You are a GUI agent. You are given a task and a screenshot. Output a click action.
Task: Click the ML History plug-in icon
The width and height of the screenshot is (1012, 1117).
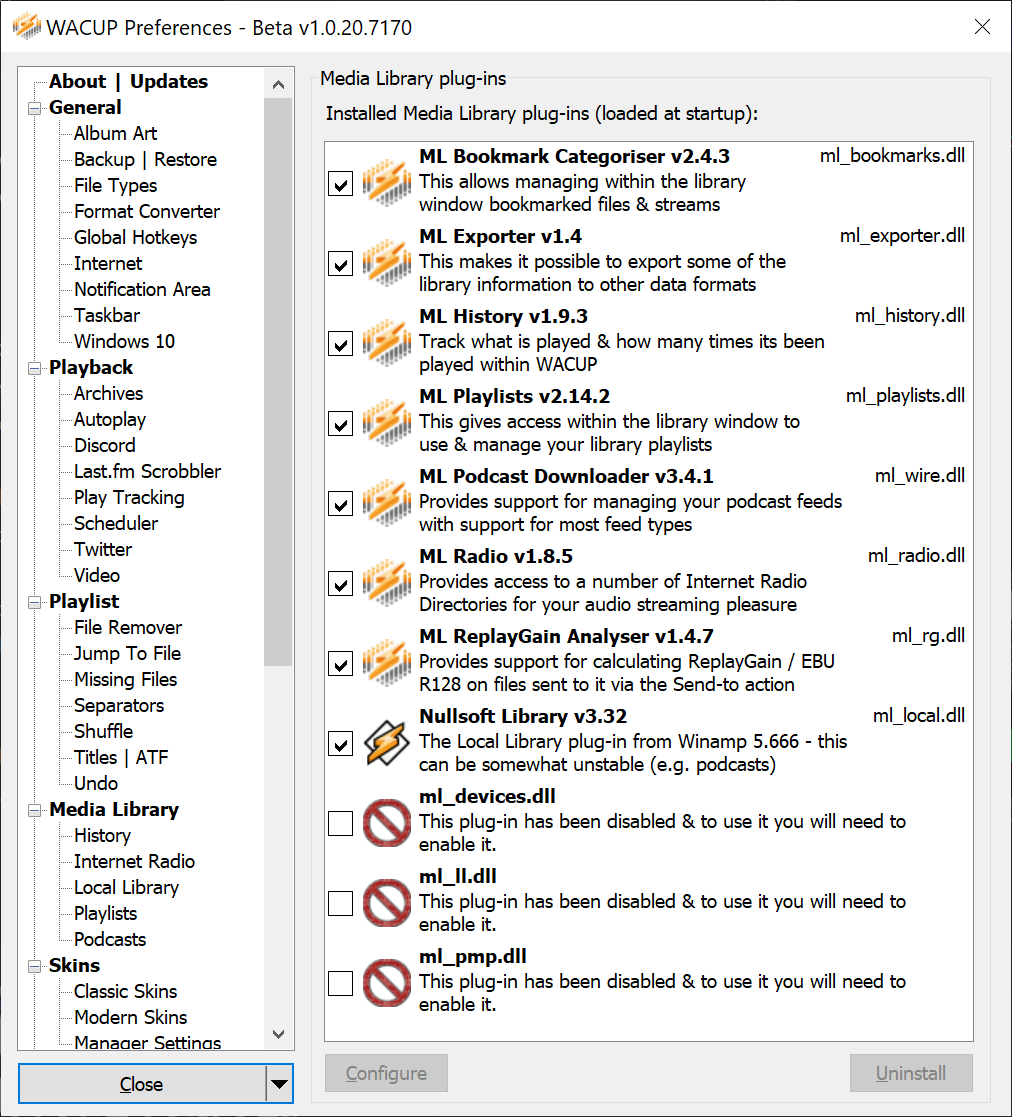point(387,343)
